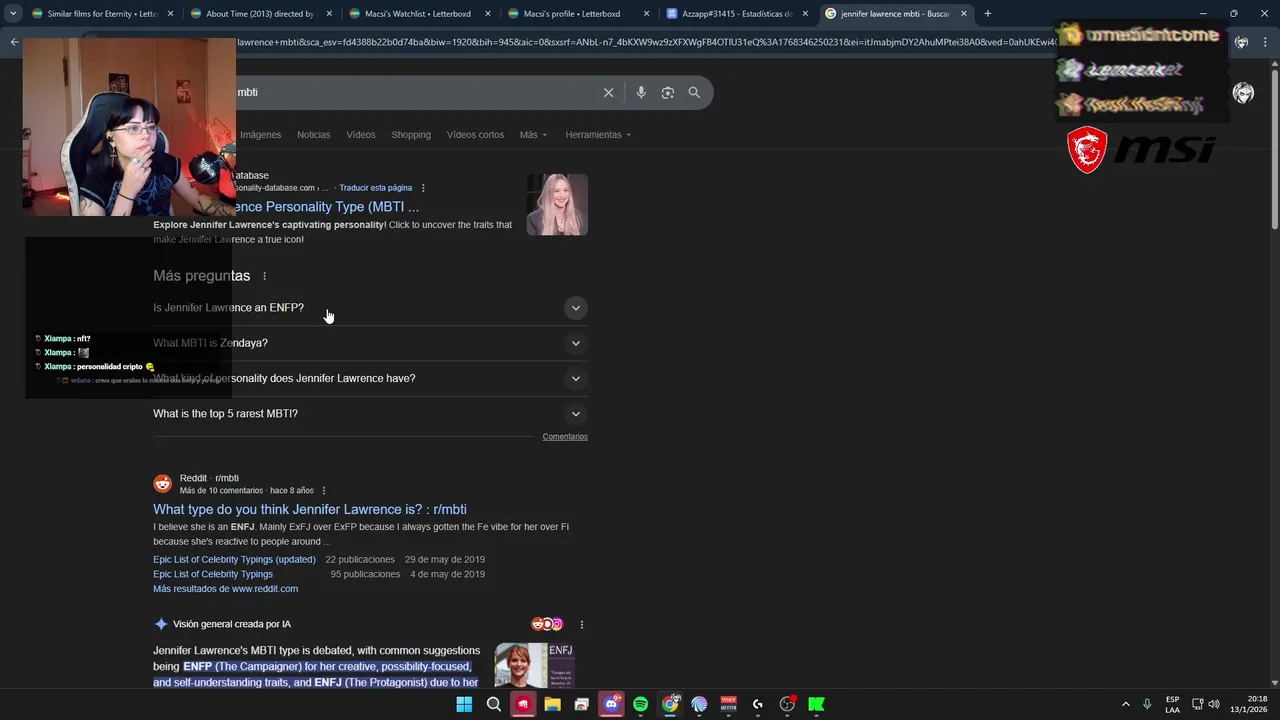1280x720 pixels.
Task: Open "Epic List of Celebrity Typings (updated)" link
Action: click(234, 560)
